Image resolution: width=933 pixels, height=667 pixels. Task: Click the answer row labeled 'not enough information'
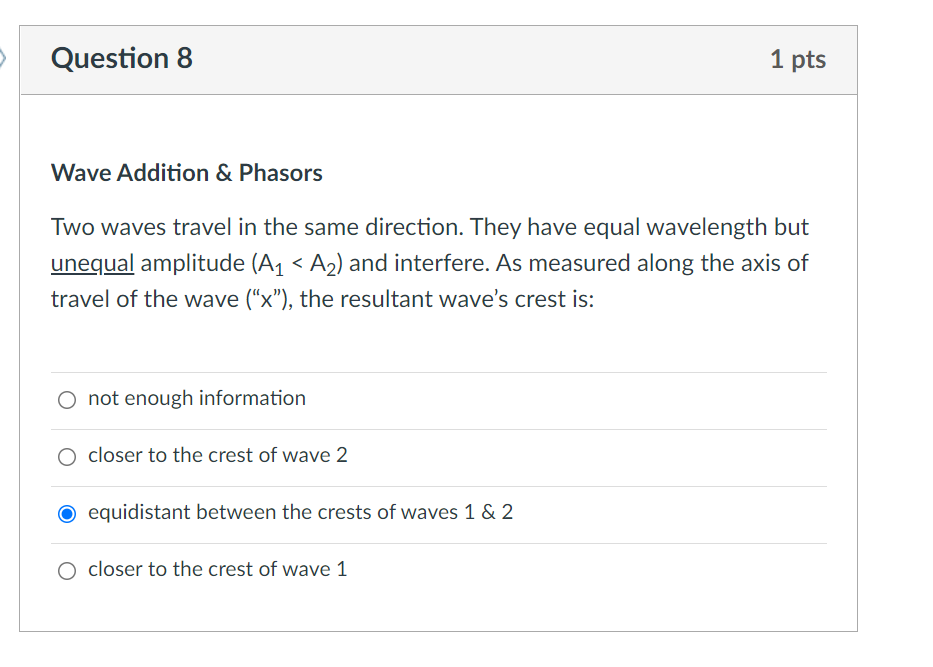click(196, 398)
